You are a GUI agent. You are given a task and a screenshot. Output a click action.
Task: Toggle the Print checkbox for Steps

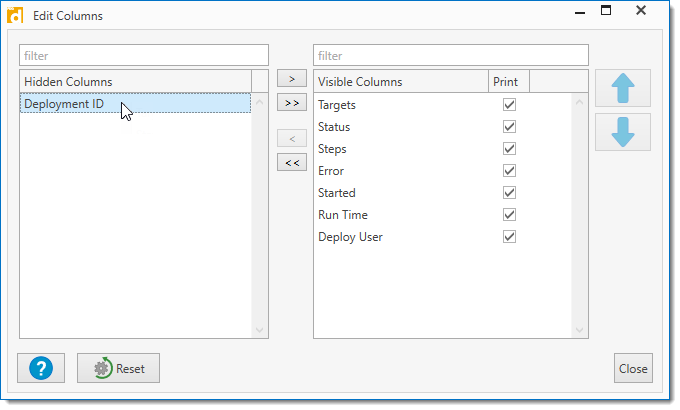click(x=509, y=149)
